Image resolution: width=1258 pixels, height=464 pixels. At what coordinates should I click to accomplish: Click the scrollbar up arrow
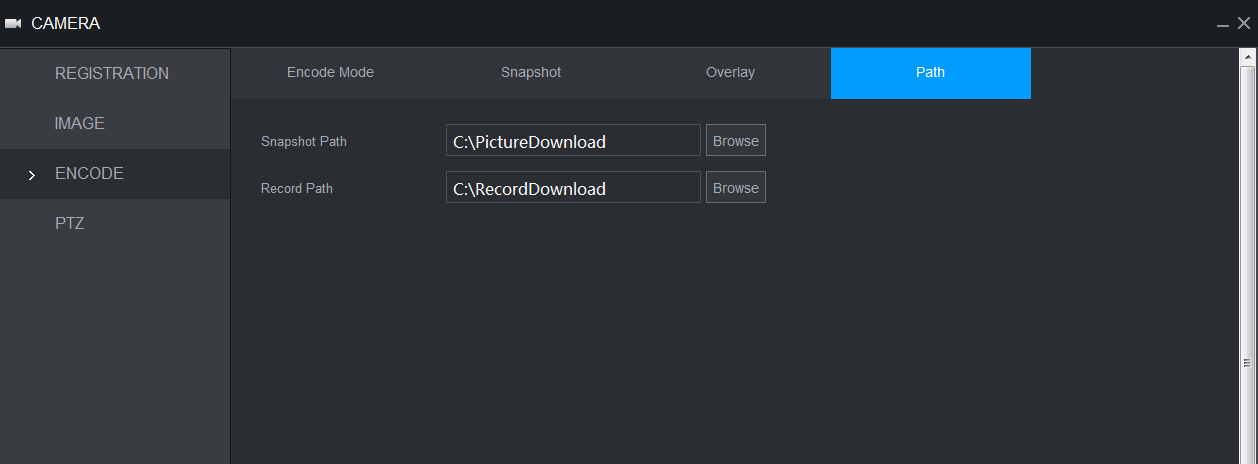1247,57
